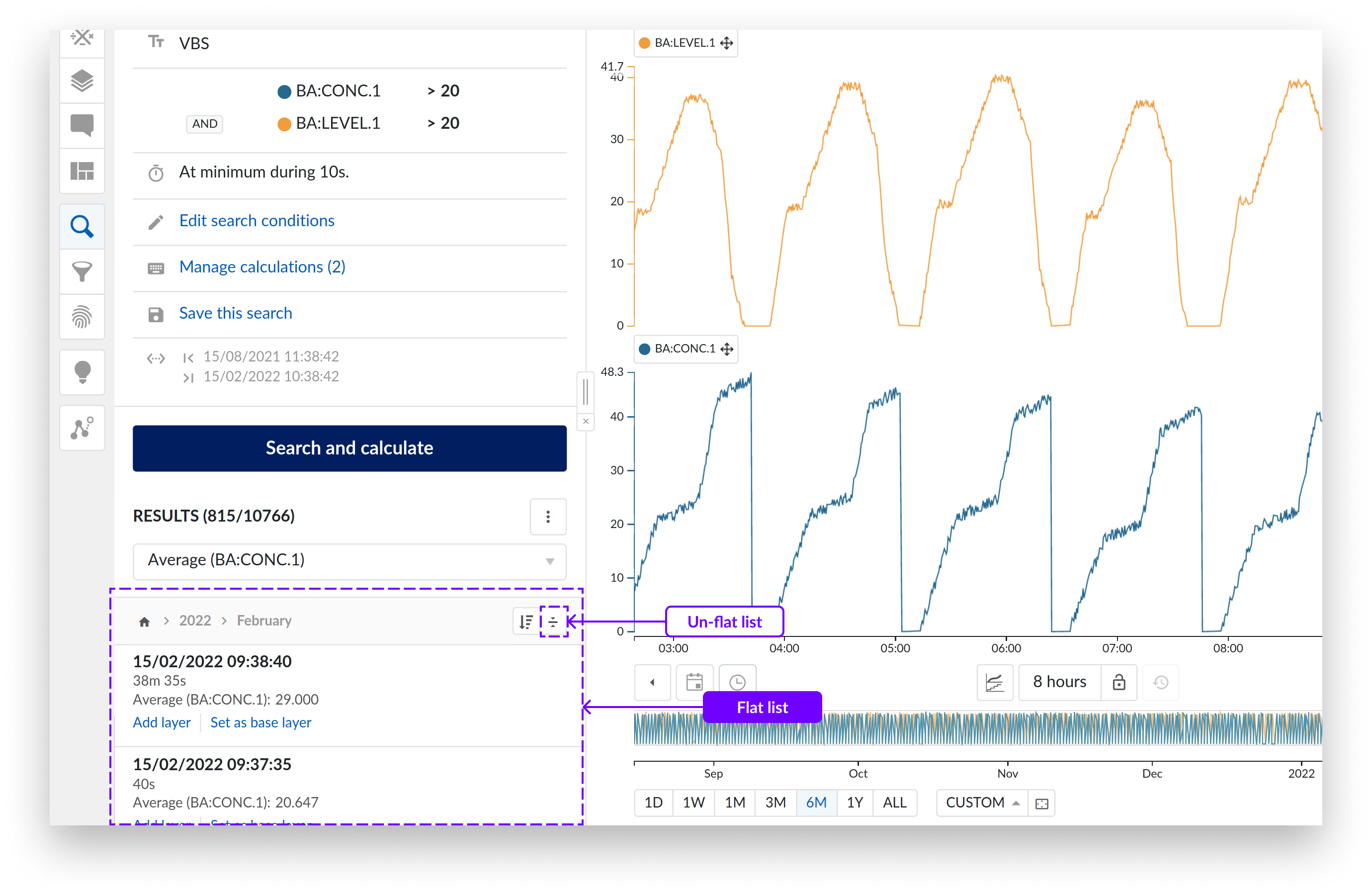Screen dimensions: 1372x895
Task: Select the 1M time range tab
Action: pyautogui.click(x=734, y=802)
